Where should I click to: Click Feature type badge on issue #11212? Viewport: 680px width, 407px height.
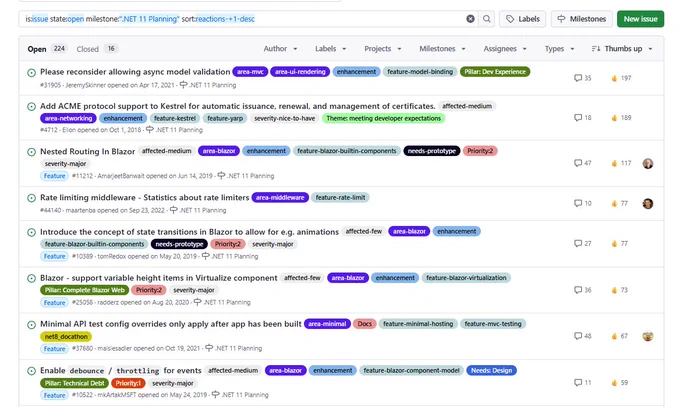click(54, 176)
